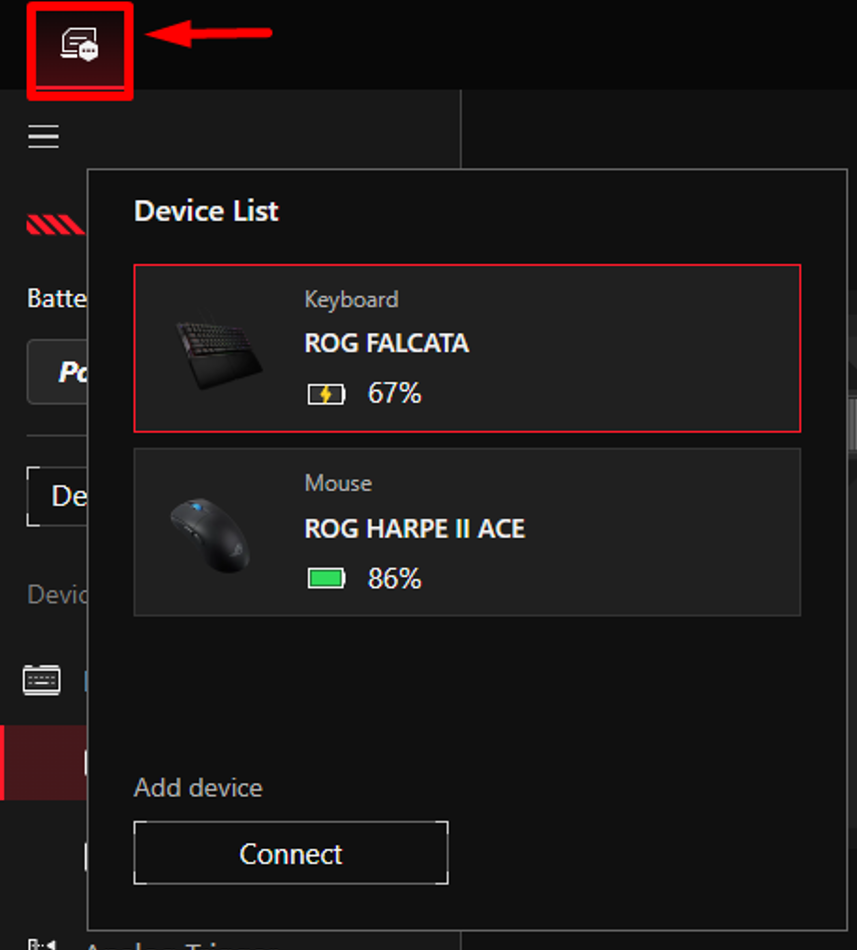Viewport: 857px width, 950px height.
Task: Click the Keyboard category label
Action: (351, 300)
